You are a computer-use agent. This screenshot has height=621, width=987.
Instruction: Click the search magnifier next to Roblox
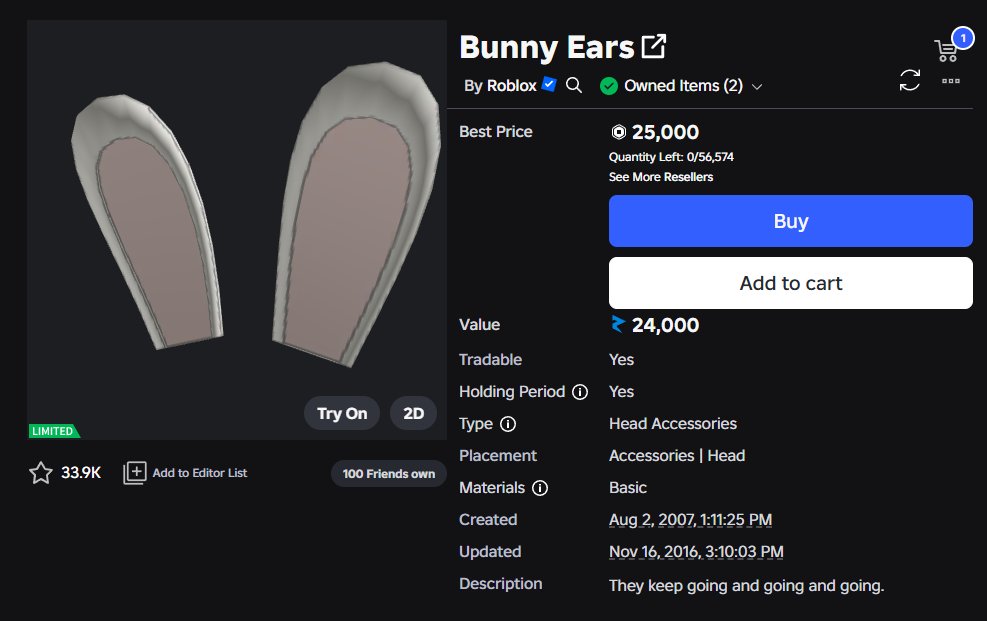point(573,85)
